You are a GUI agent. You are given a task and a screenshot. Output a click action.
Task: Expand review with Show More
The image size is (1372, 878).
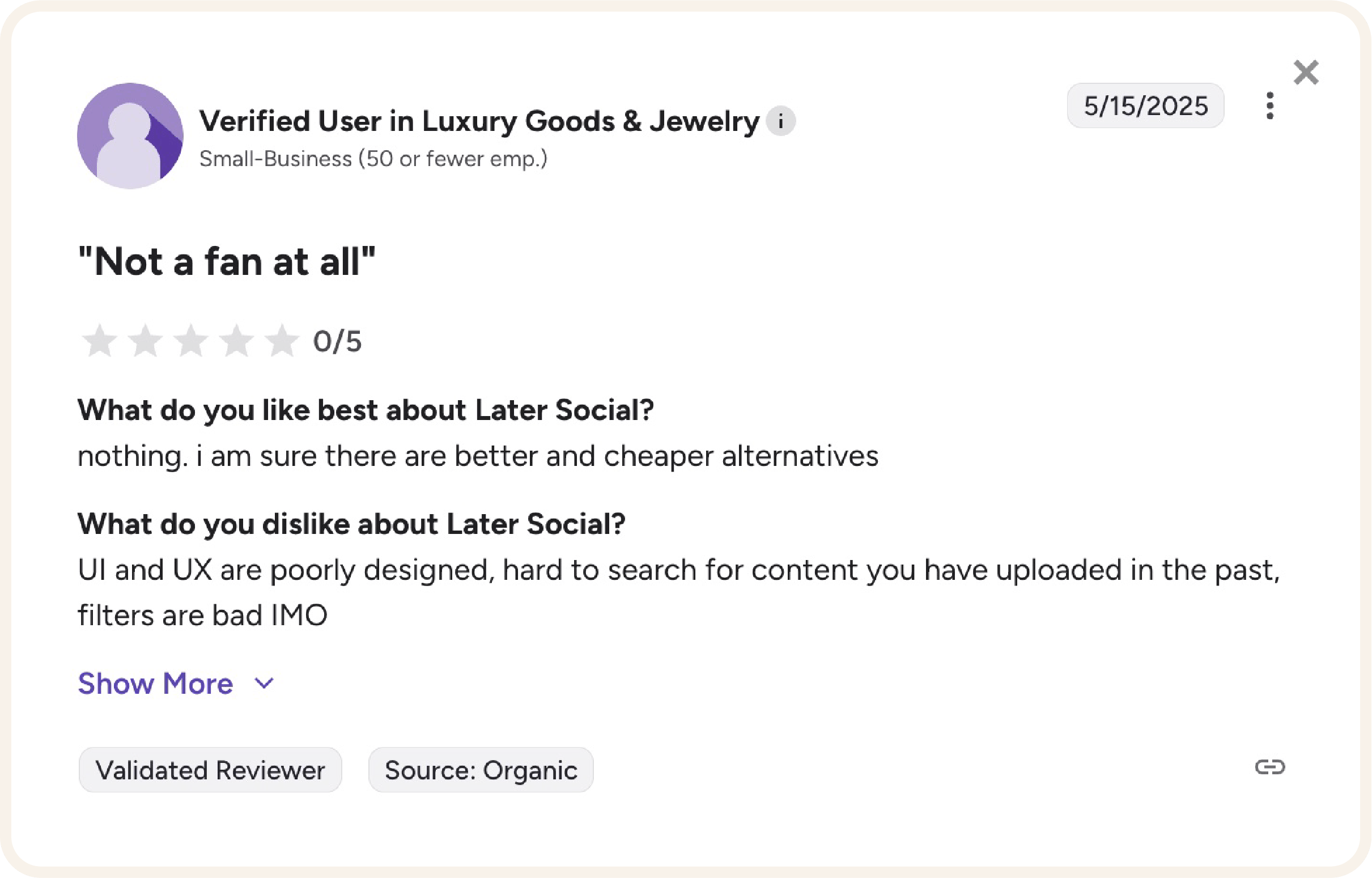[156, 683]
